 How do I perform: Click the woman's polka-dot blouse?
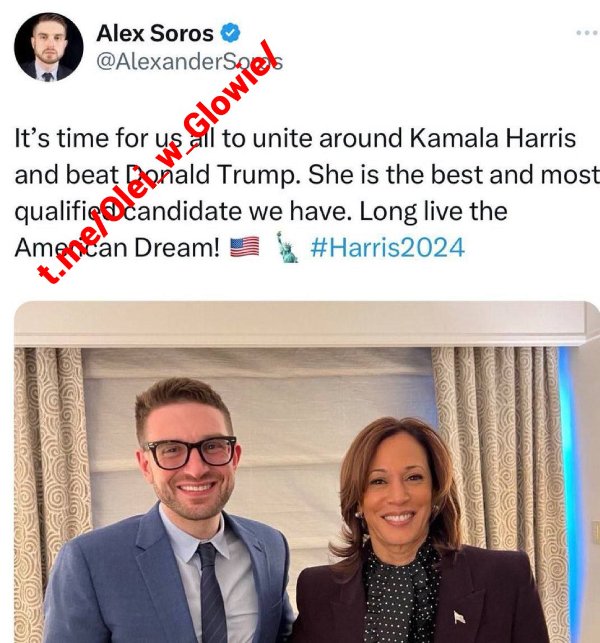click(400, 595)
